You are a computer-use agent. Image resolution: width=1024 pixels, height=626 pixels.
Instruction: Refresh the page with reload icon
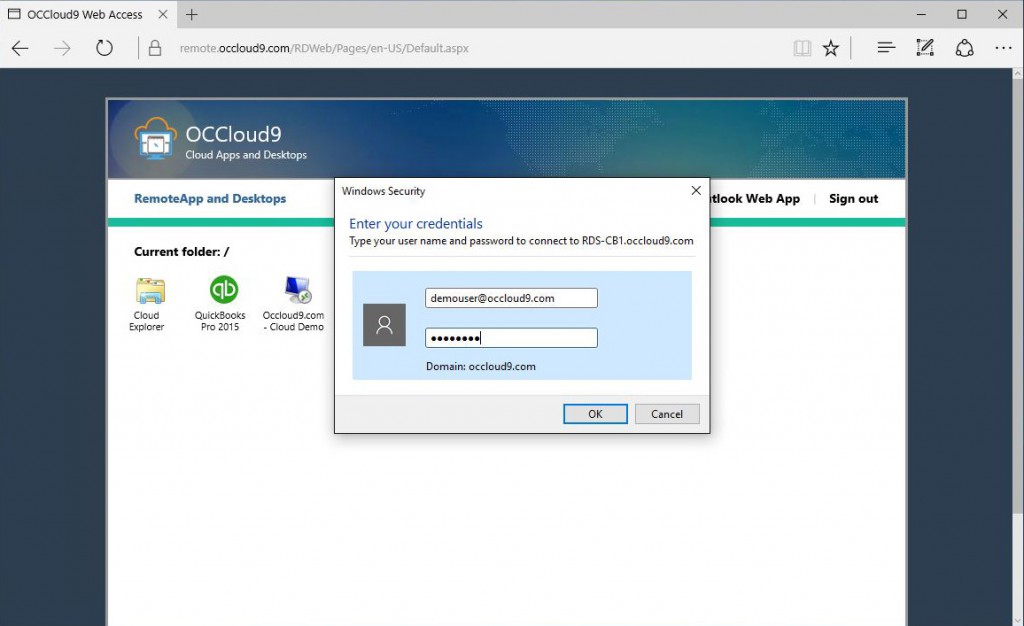pyautogui.click(x=104, y=48)
